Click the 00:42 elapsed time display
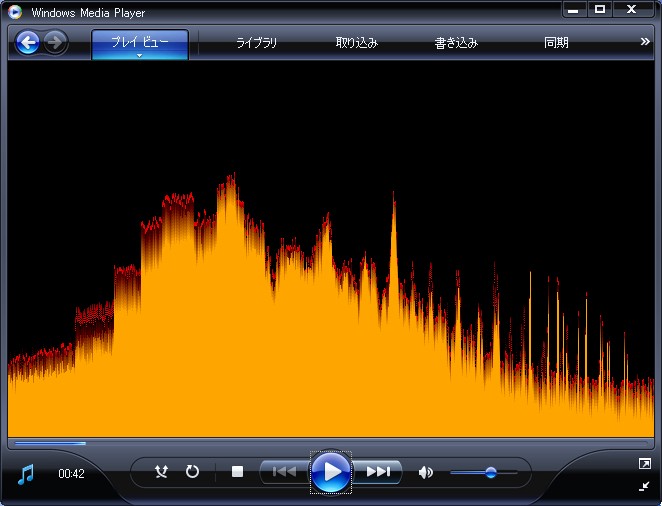 point(71,474)
